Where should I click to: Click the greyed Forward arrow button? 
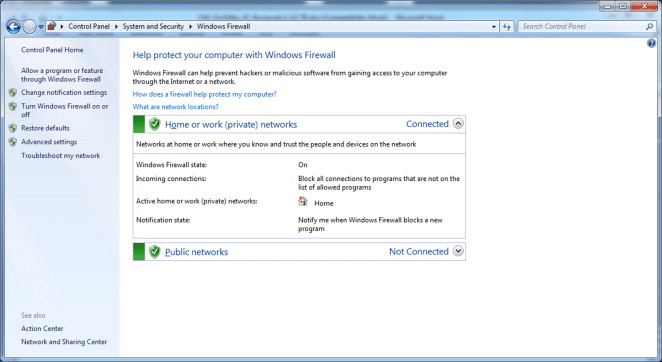pos(29,27)
